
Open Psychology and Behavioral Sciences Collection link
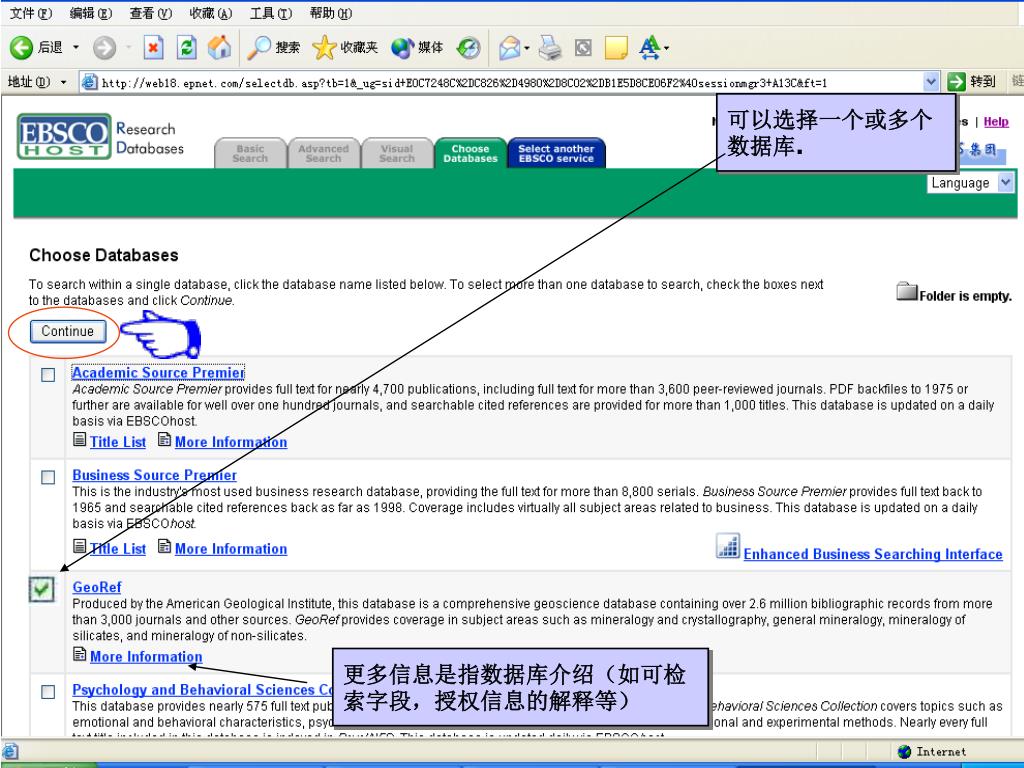[x=202, y=690]
